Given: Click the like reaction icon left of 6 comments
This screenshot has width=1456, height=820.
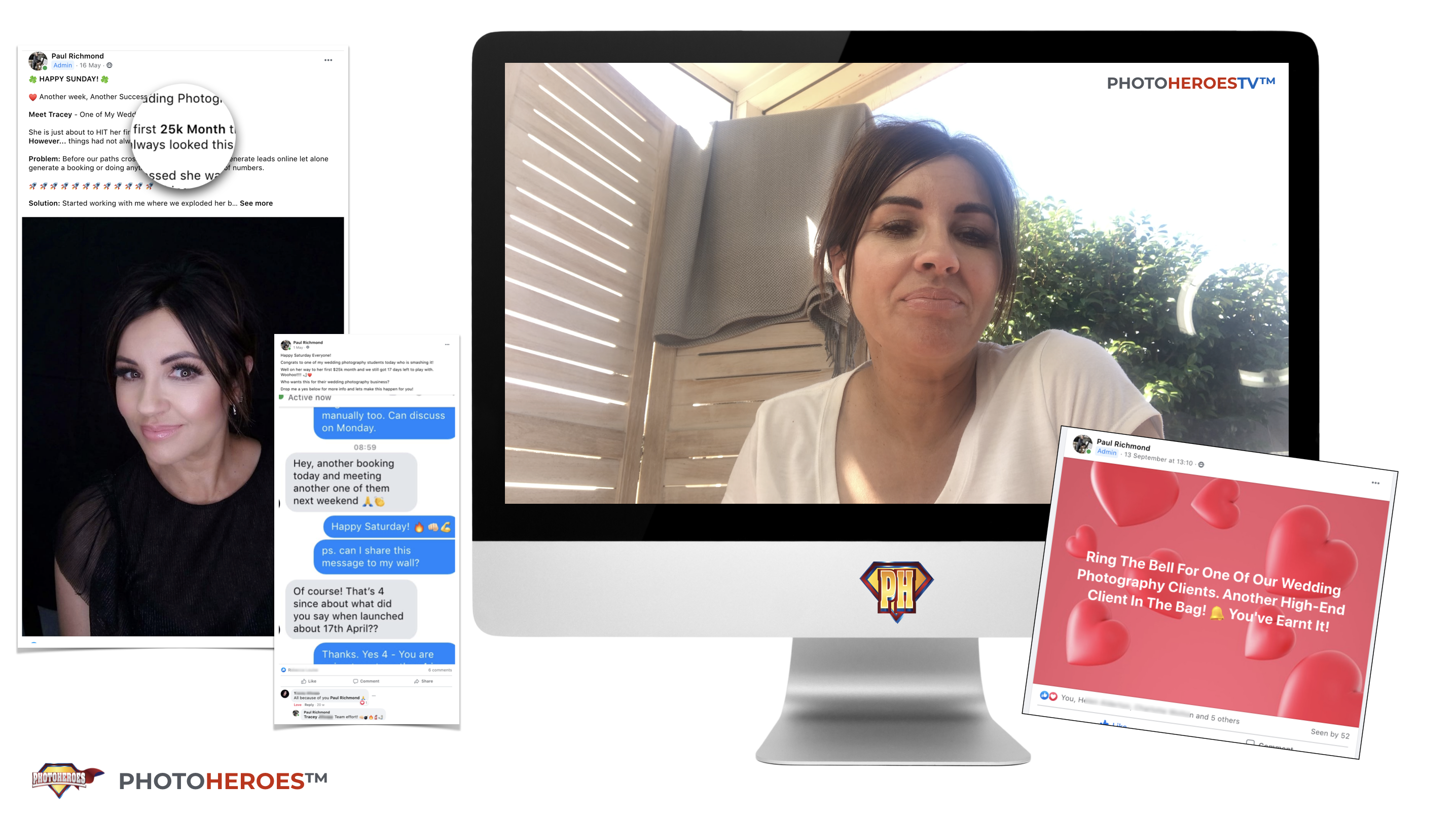Looking at the screenshot, I should (x=284, y=669).
